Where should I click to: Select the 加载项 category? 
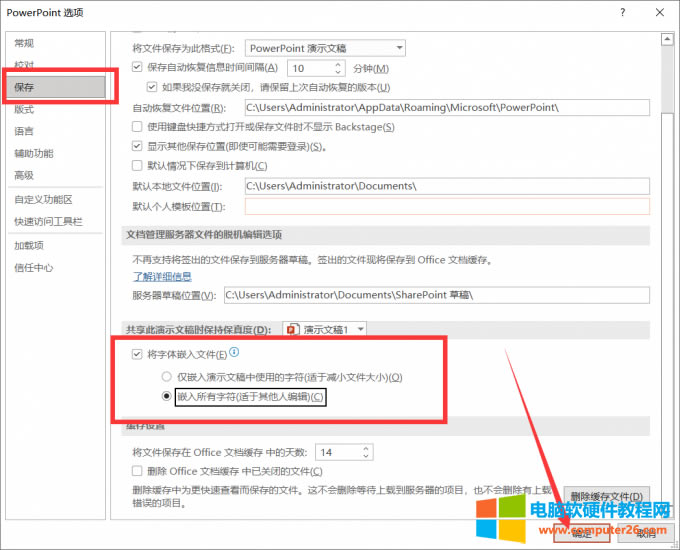(56, 246)
